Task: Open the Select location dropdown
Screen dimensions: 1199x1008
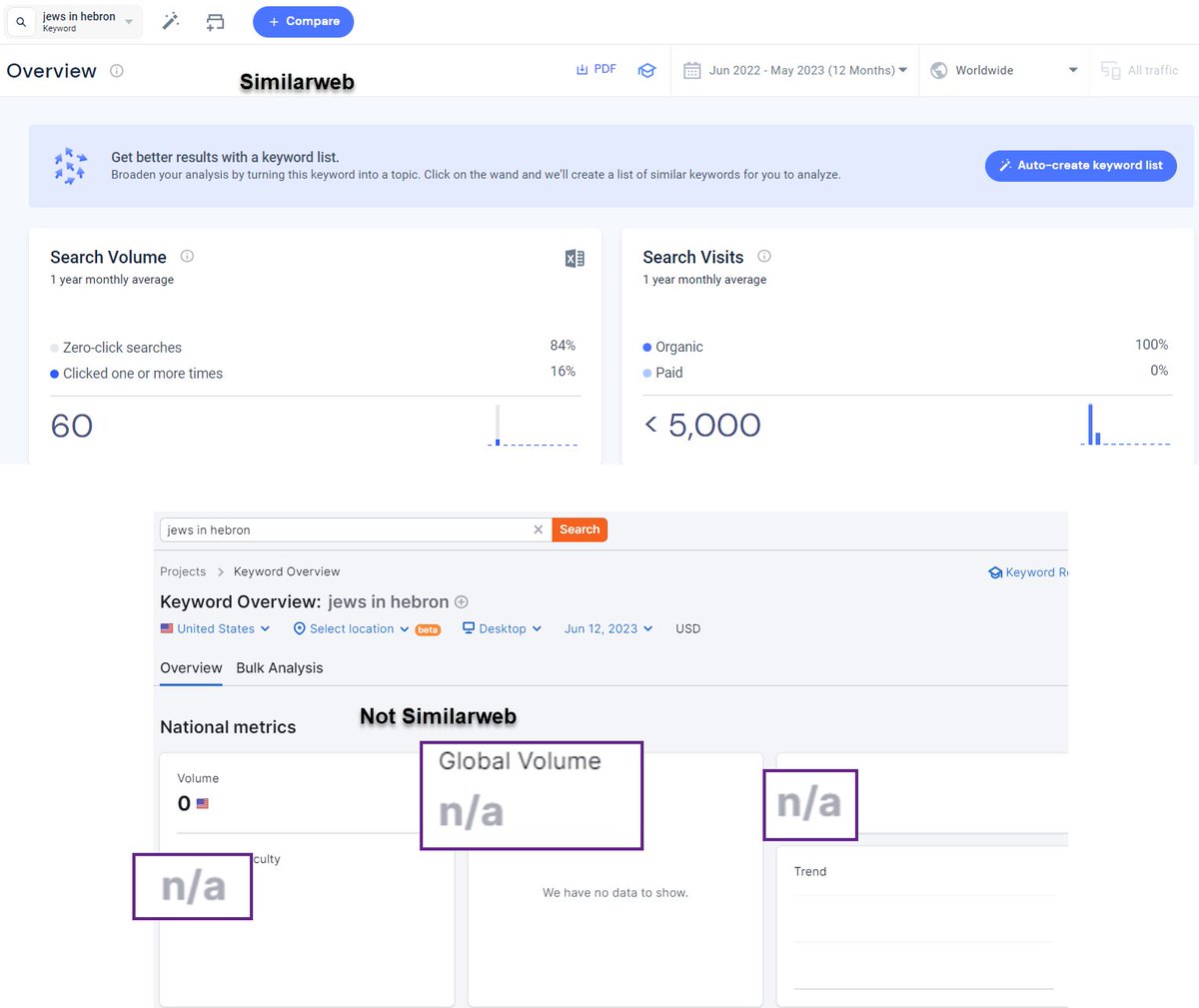Action: click(351, 628)
